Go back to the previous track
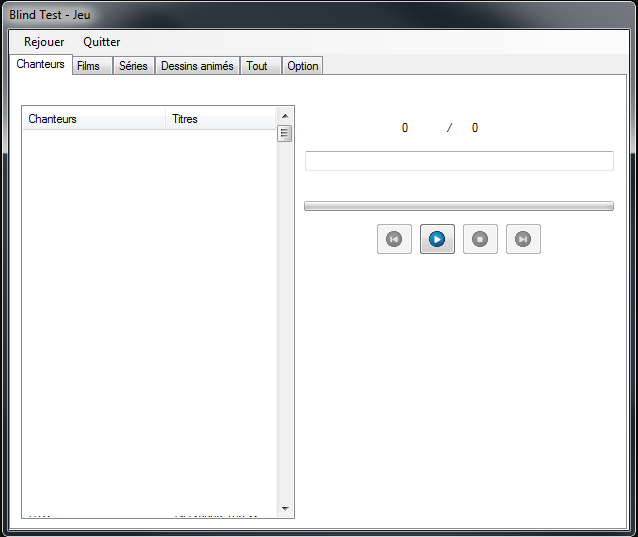 pyautogui.click(x=394, y=239)
